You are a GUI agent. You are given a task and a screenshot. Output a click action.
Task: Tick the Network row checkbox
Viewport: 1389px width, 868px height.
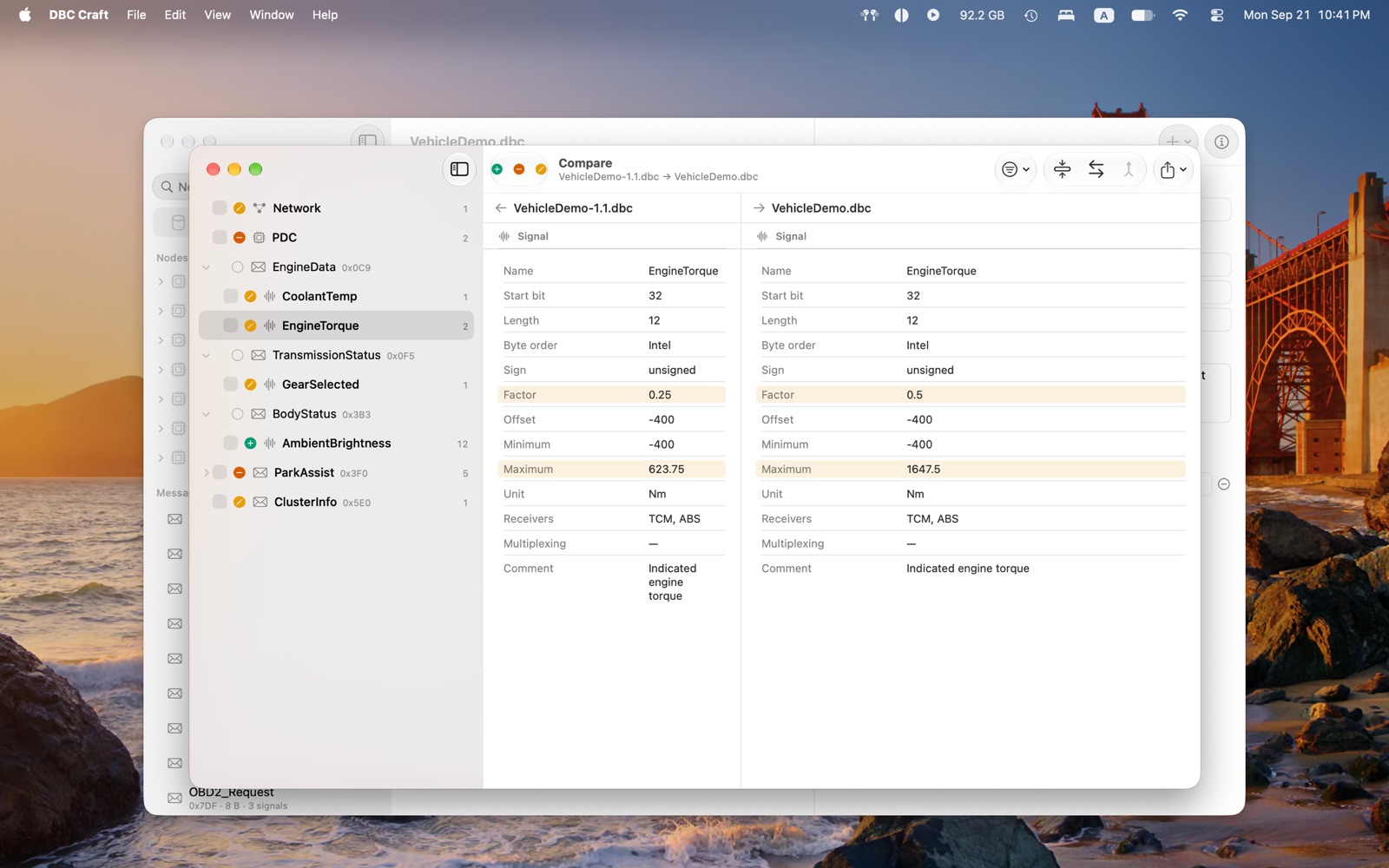(220, 208)
